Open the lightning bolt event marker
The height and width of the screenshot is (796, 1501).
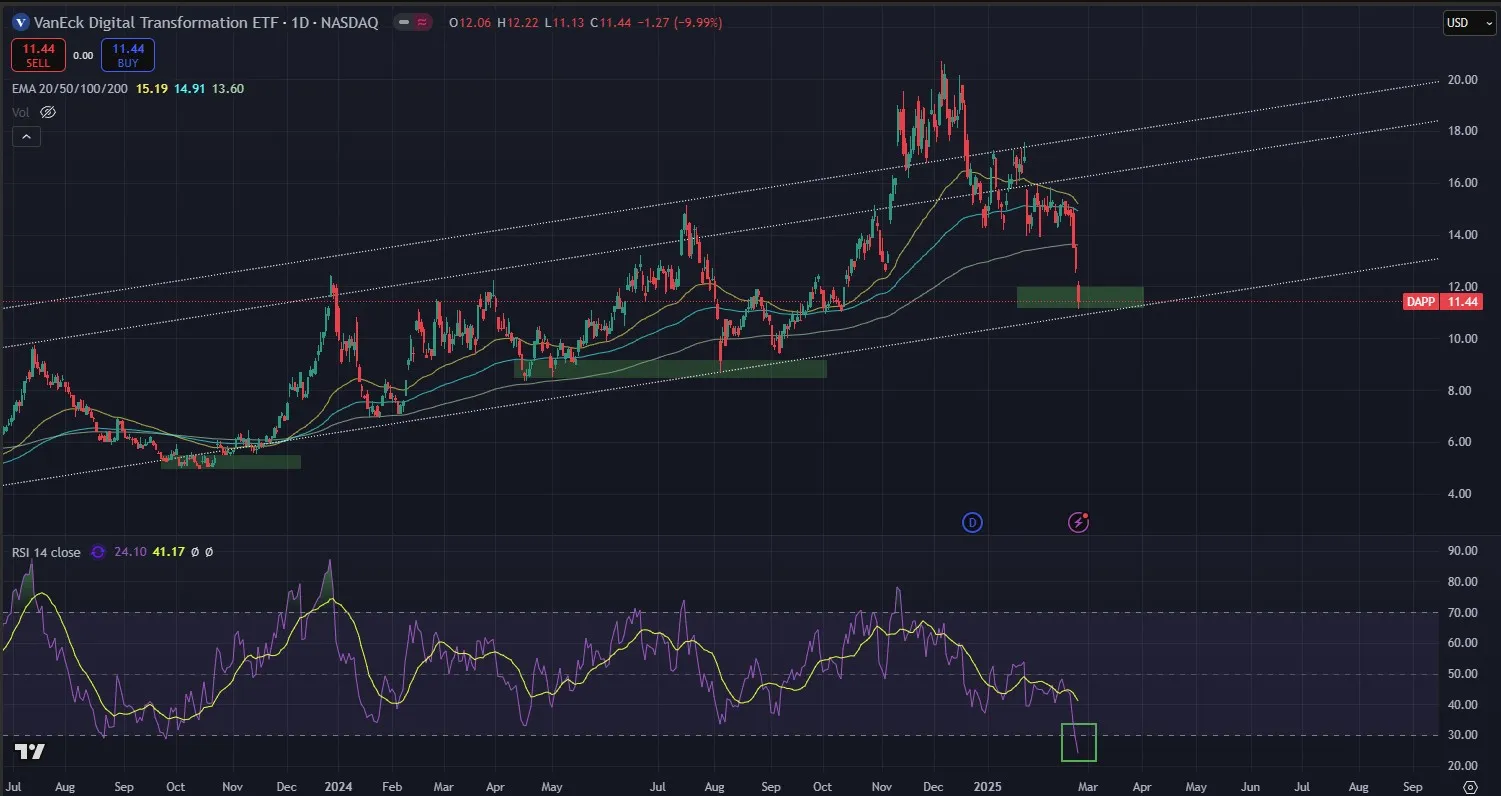(x=1078, y=522)
